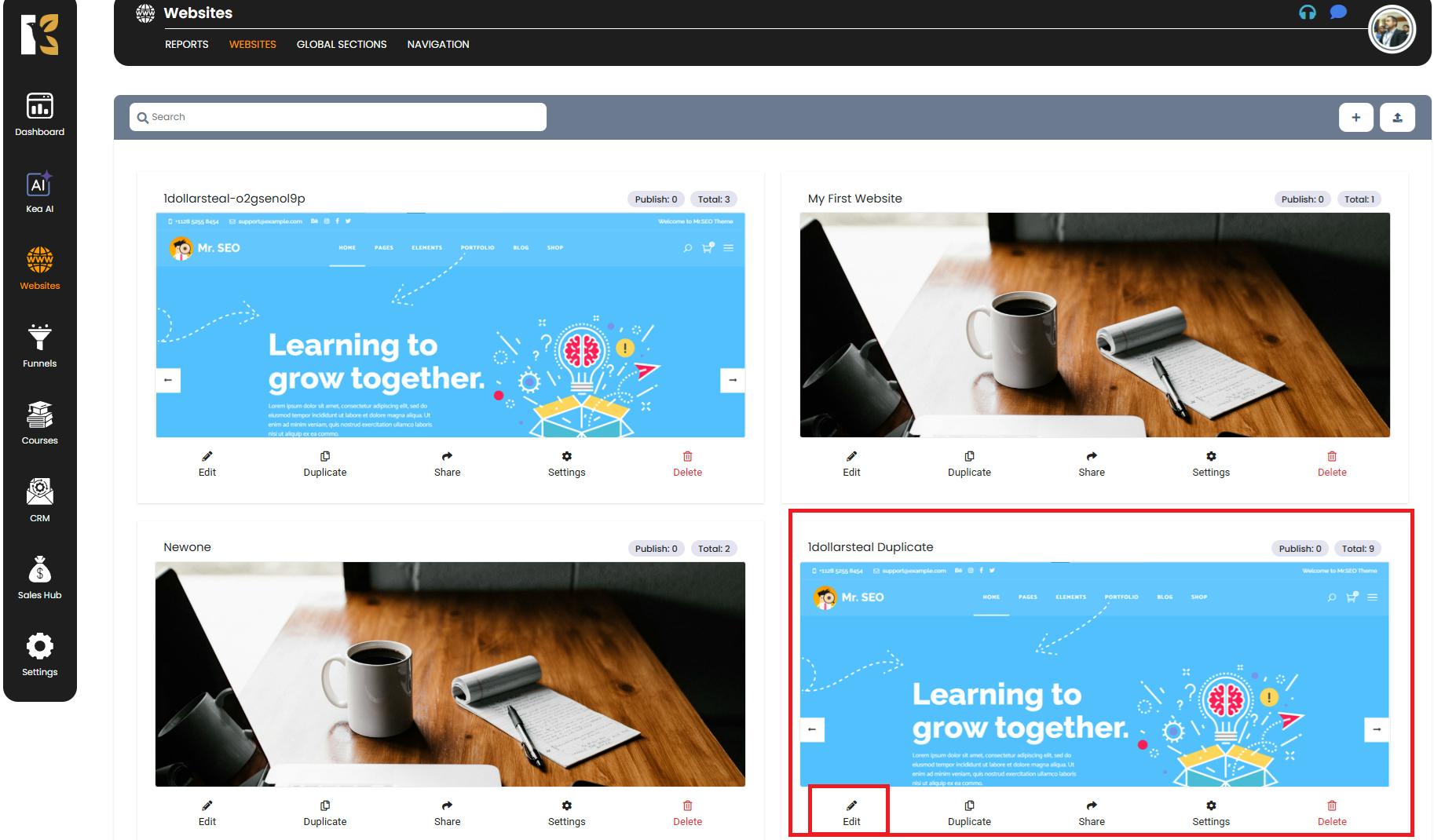Click the plus button to add website
Image resolution: width=1434 pixels, height=840 pixels.
1355,117
